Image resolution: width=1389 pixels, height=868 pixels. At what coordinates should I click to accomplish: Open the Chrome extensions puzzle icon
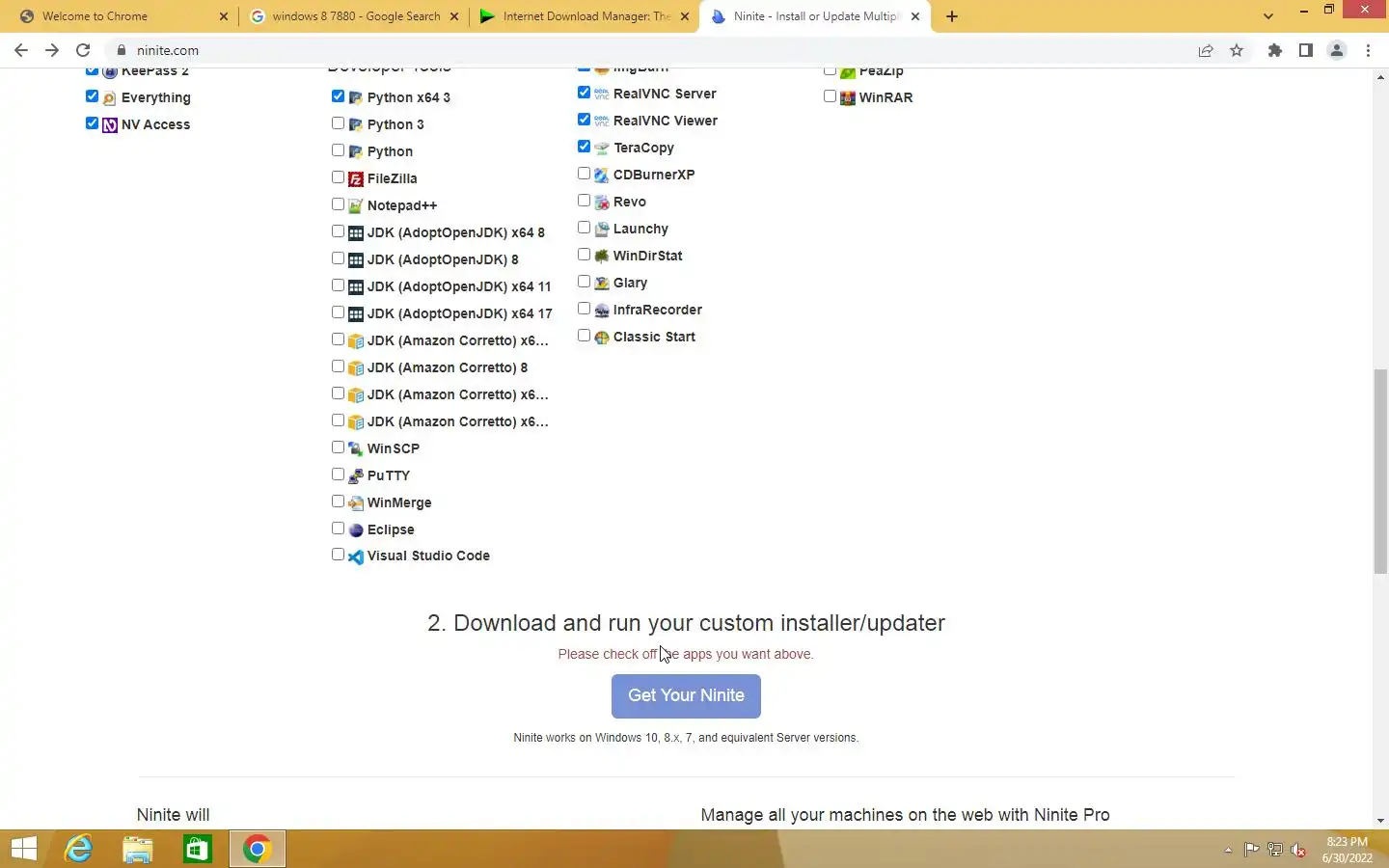coord(1275,50)
